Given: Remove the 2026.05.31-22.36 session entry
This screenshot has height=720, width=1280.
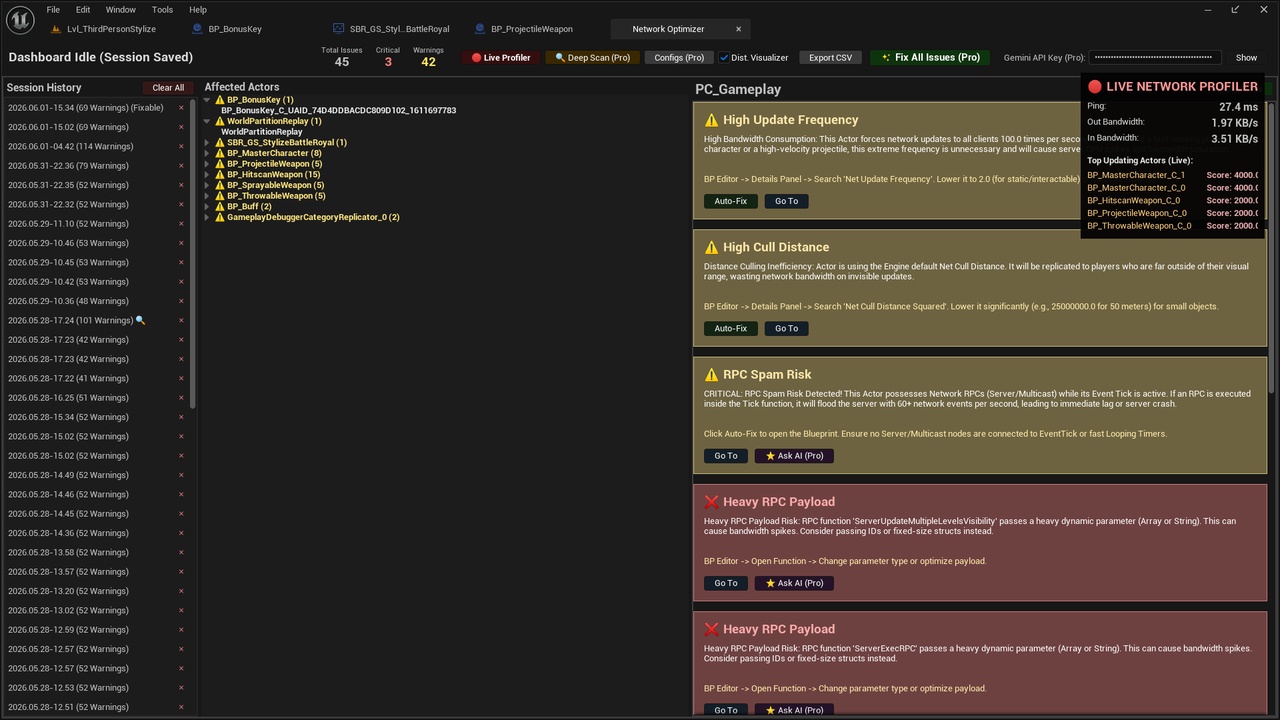Looking at the screenshot, I should [x=181, y=166].
